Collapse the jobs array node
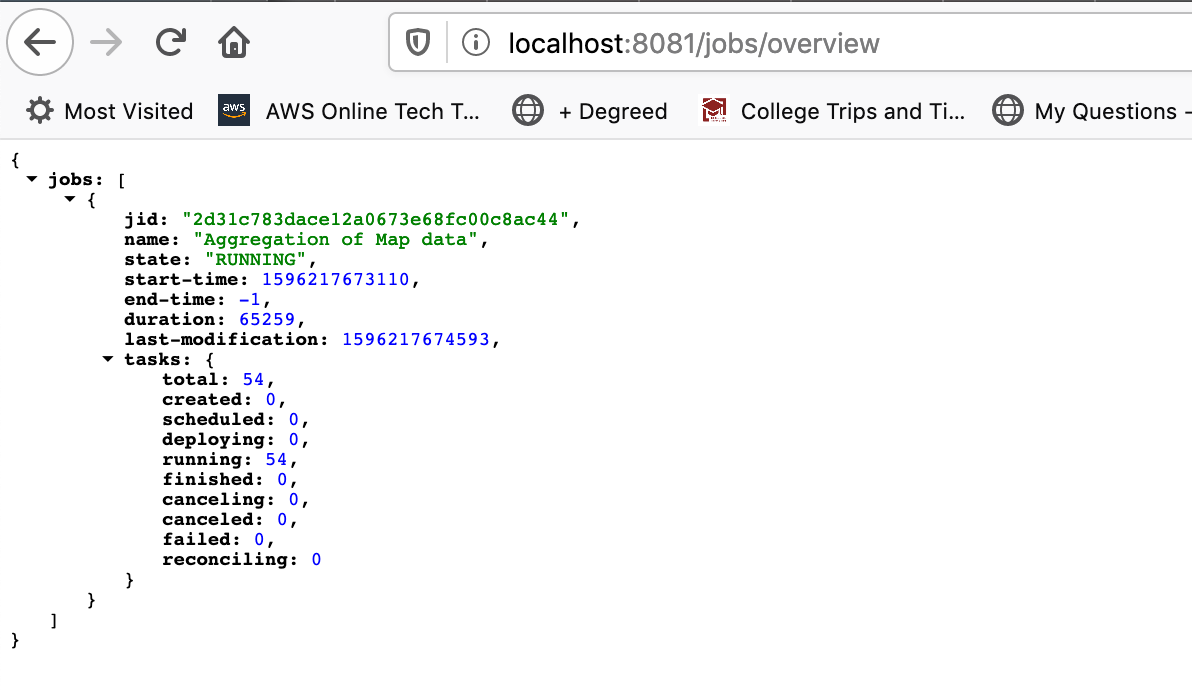Image resolution: width=1192 pixels, height=692 pixels. click(32, 179)
